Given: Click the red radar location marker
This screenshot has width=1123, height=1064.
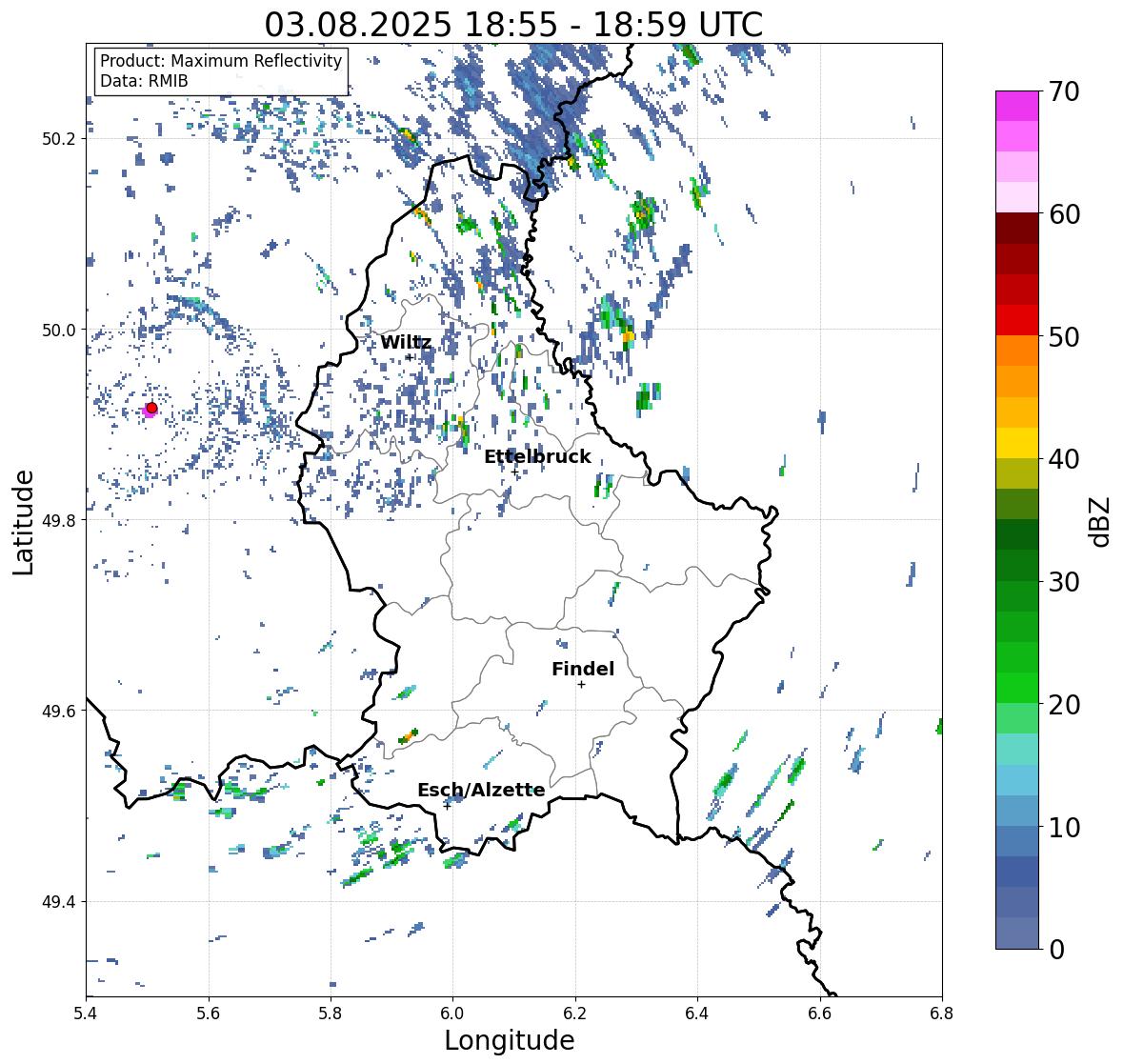Looking at the screenshot, I should [151, 408].
